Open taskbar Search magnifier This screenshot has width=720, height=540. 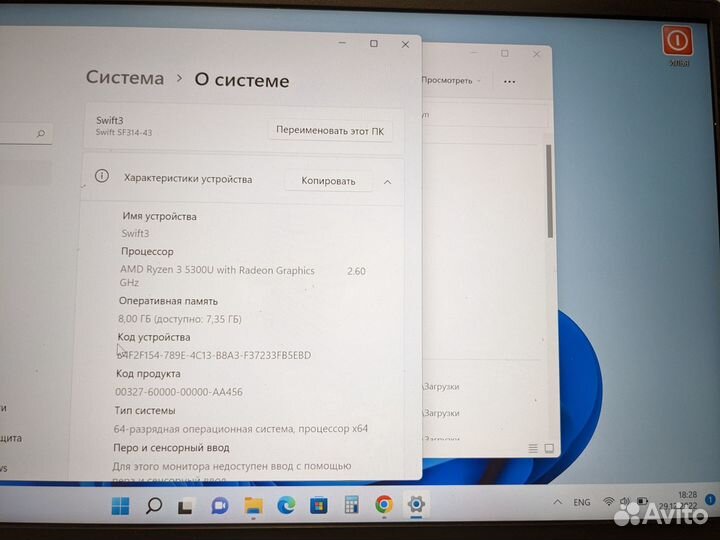pyautogui.click(x=154, y=506)
